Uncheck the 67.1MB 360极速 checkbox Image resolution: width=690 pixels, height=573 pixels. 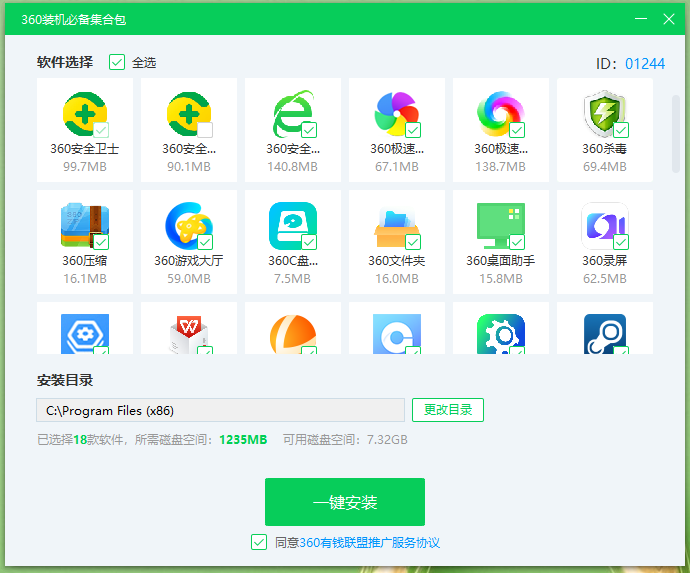coord(413,130)
